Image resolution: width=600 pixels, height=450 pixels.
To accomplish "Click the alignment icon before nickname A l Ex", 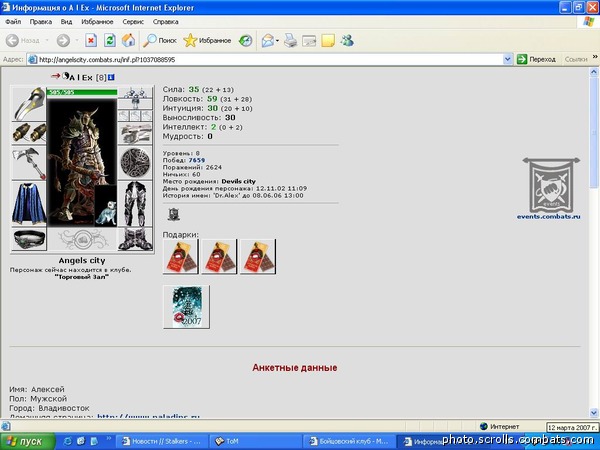I will pos(65,76).
